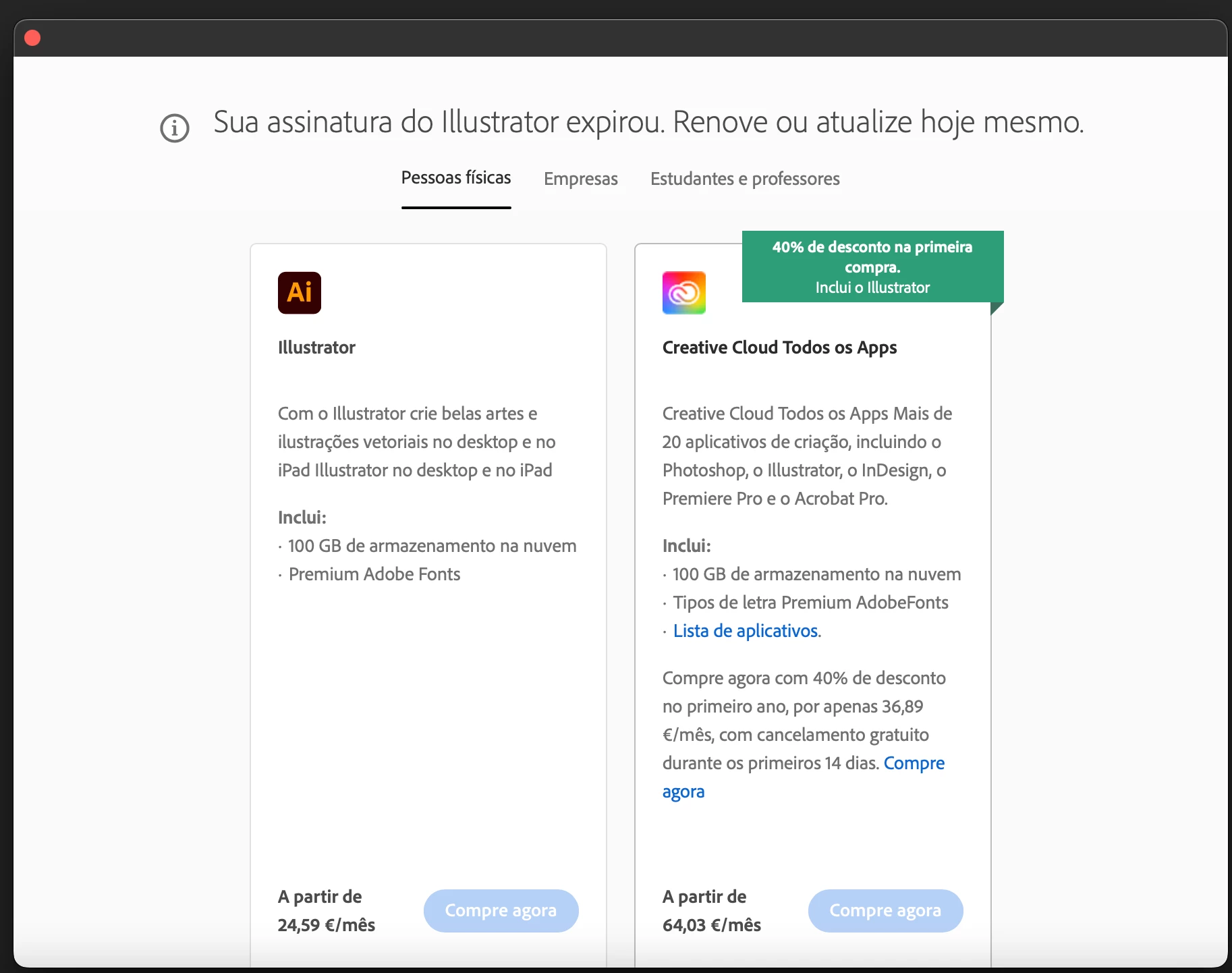
Task: Click Tipos de letra Premium AdobeFonts item
Action: coord(811,603)
